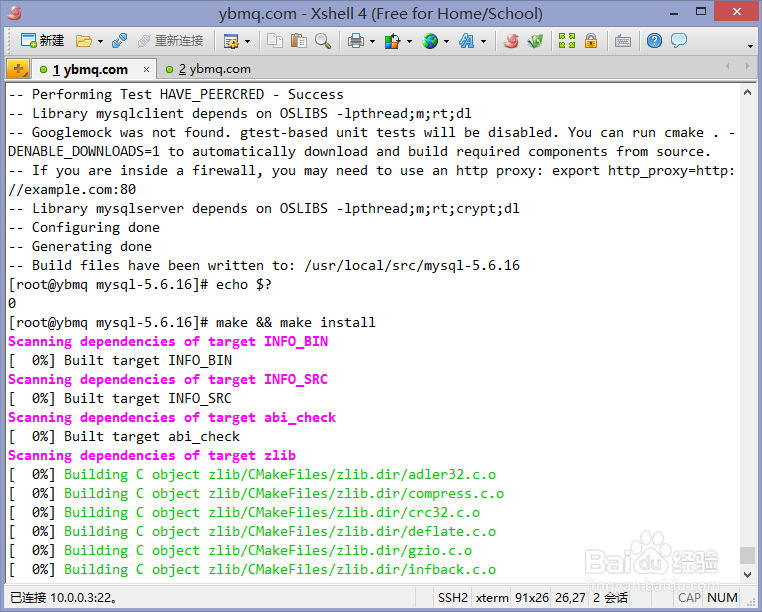Open the session Properties icon

pyautogui.click(x=231, y=41)
